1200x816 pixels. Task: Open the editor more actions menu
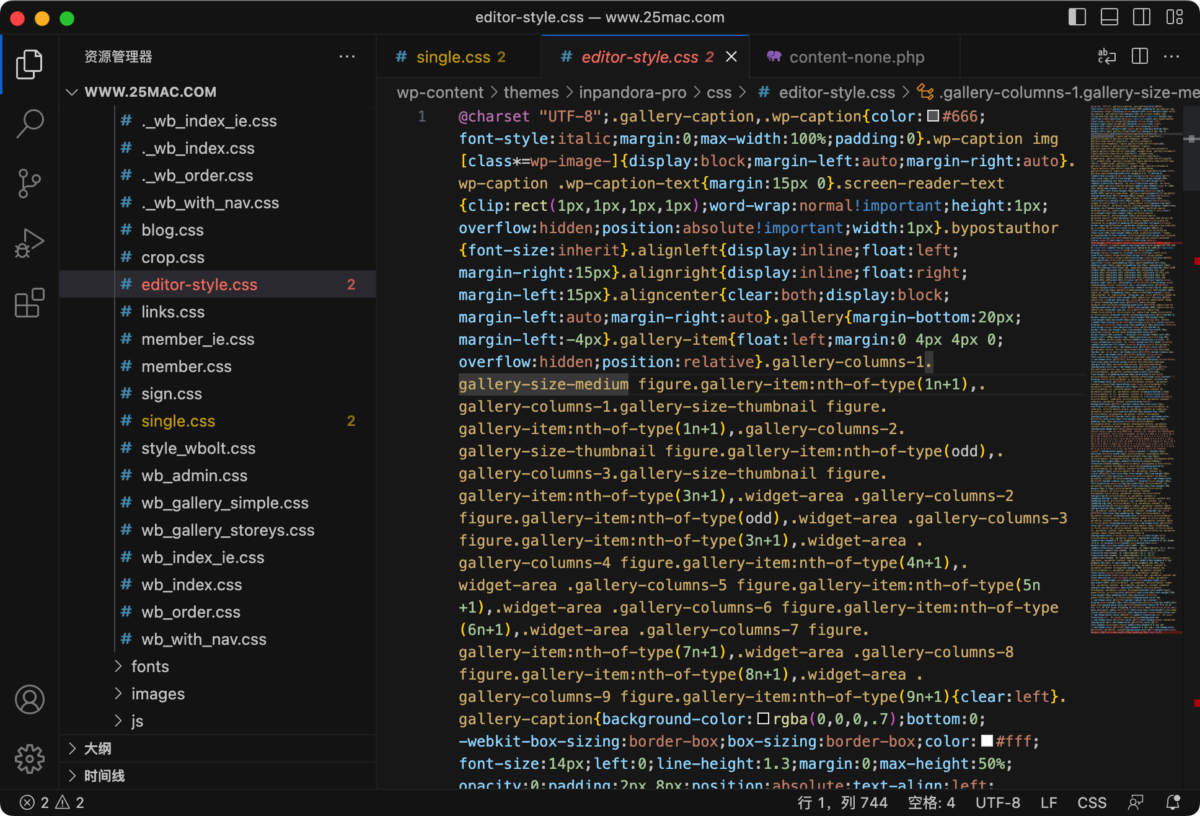click(1172, 56)
